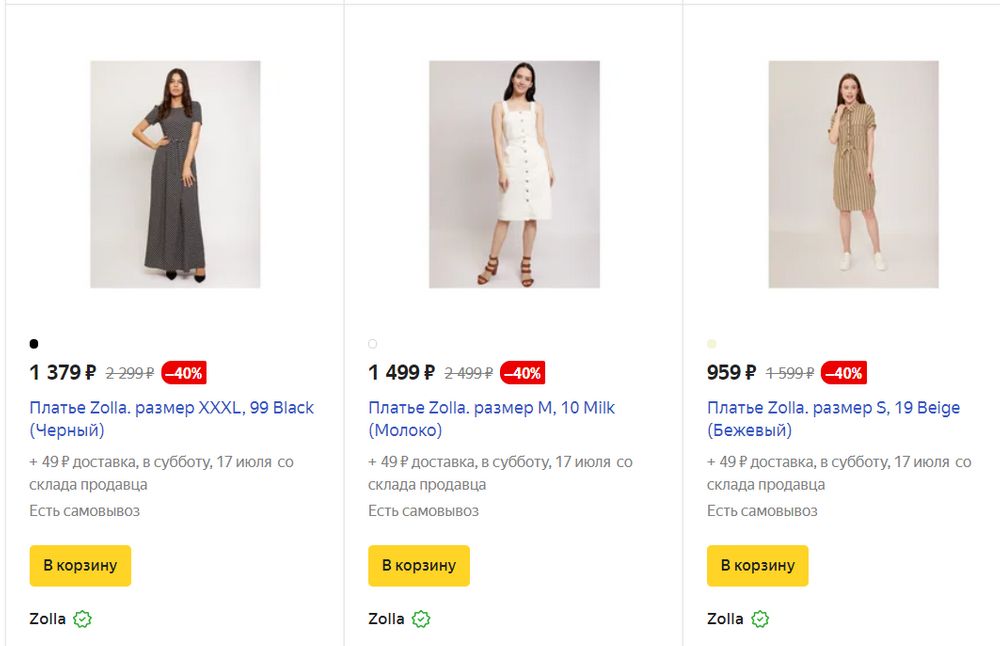Click verified badge beside second Zolla seller

(422, 619)
